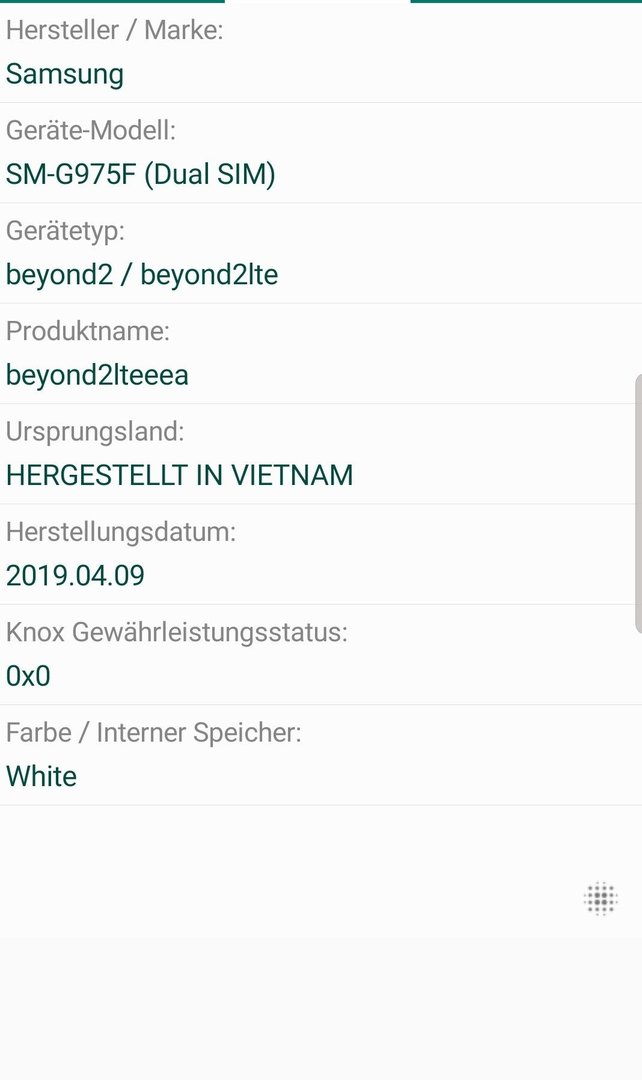Tap the Hersteller / Marke label
642x1080 pixels.
tap(114, 30)
